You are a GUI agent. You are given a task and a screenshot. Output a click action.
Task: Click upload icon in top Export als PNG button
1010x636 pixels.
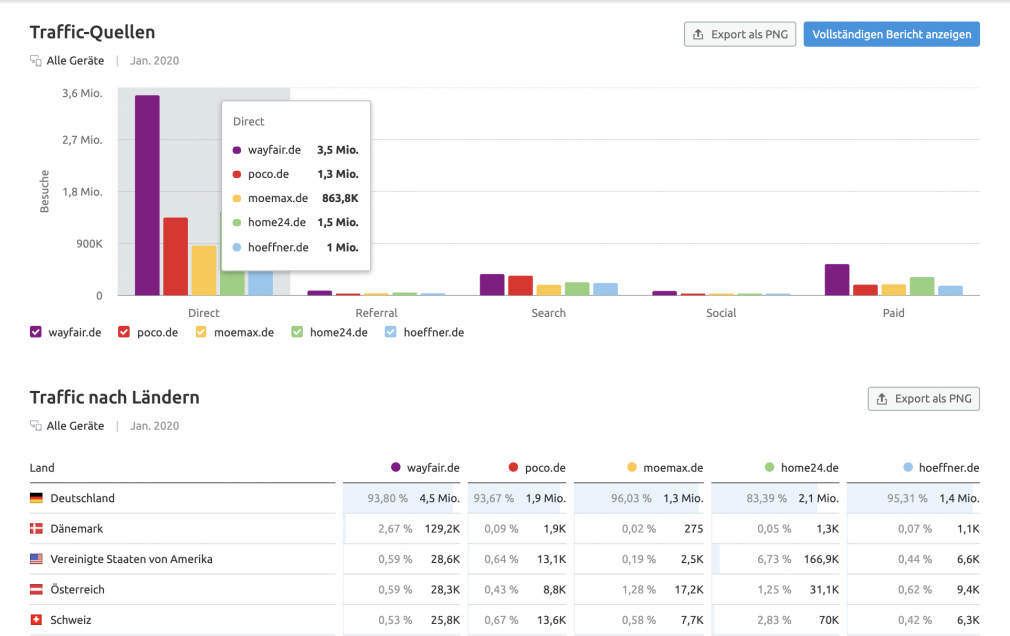(x=698, y=34)
